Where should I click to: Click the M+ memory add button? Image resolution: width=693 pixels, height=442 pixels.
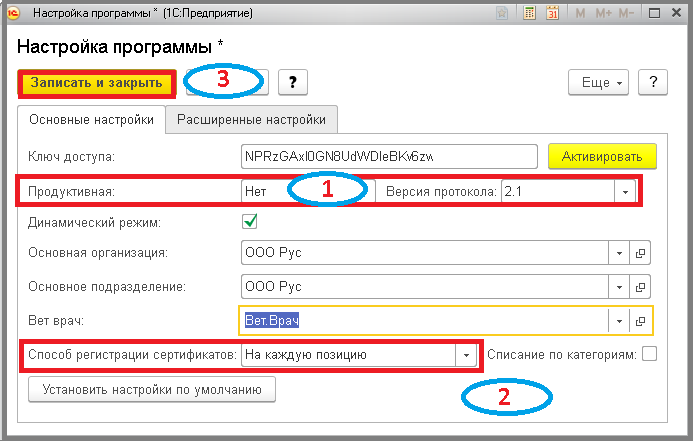pyautogui.click(x=604, y=13)
